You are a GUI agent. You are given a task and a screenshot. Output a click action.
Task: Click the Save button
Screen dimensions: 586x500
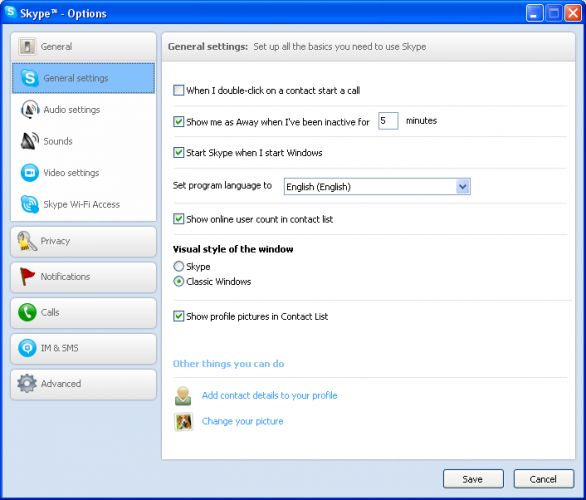coord(473,479)
